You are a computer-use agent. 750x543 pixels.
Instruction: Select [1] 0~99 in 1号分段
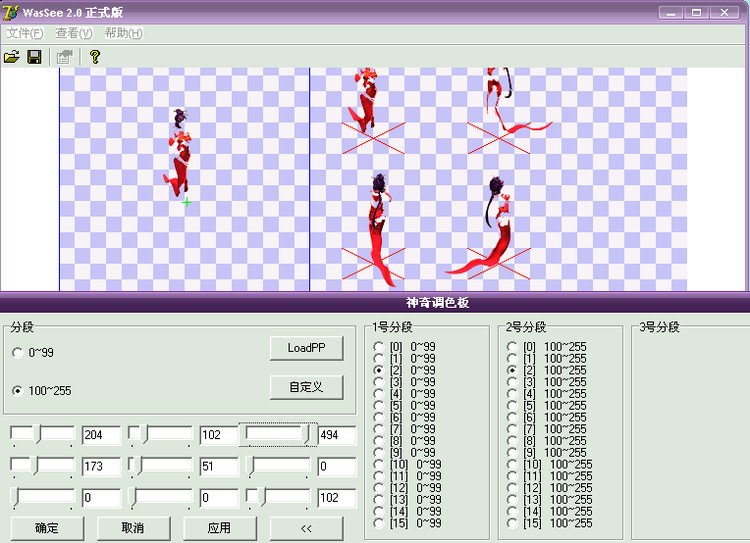click(x=405, y=358)
